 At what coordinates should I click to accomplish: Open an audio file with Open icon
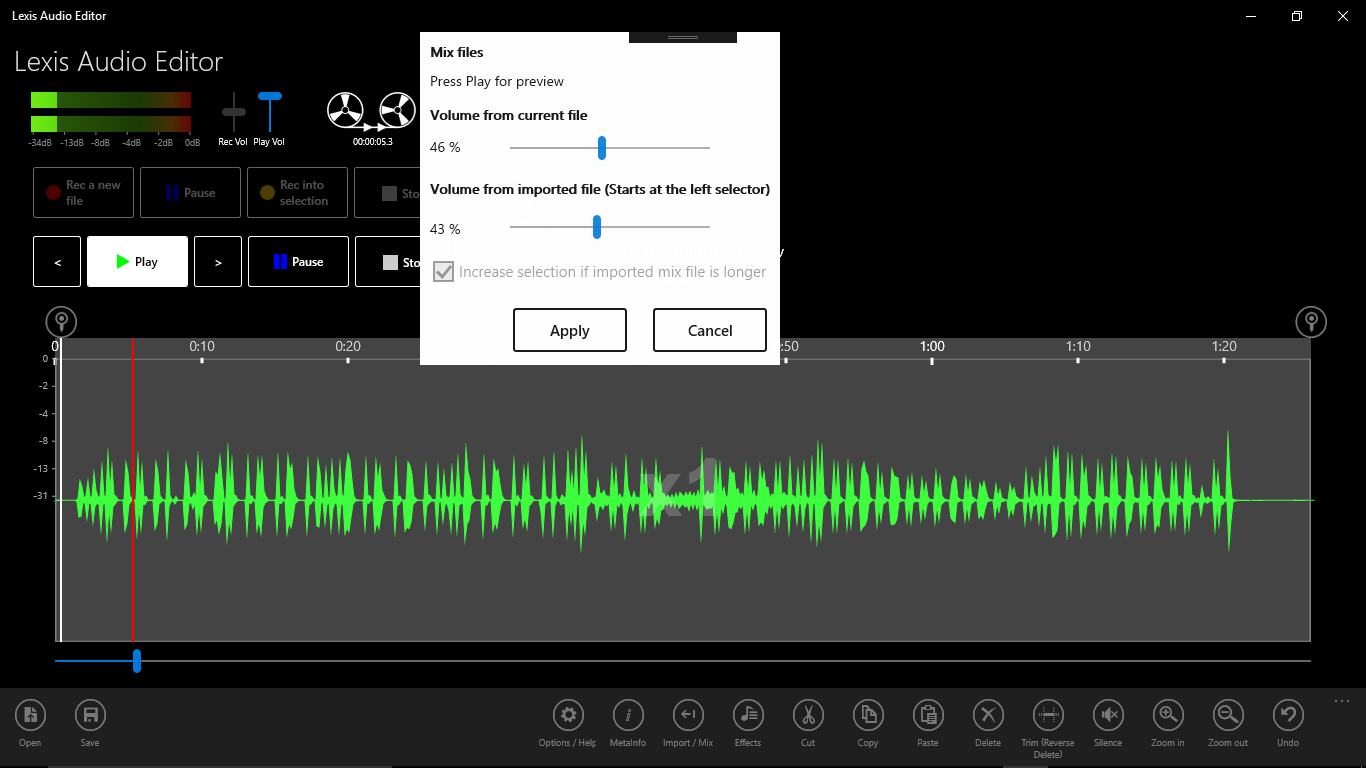(30, 715)
